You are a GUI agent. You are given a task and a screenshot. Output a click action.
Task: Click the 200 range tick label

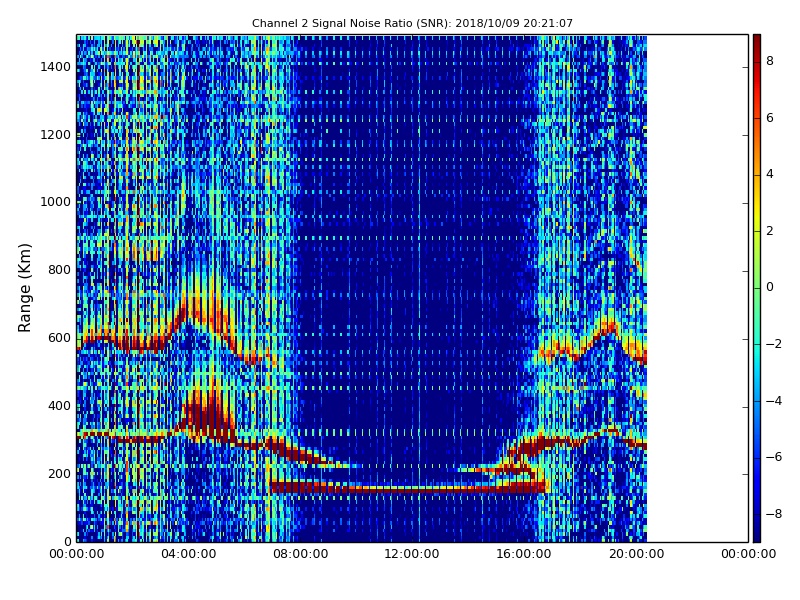point(60,473)
